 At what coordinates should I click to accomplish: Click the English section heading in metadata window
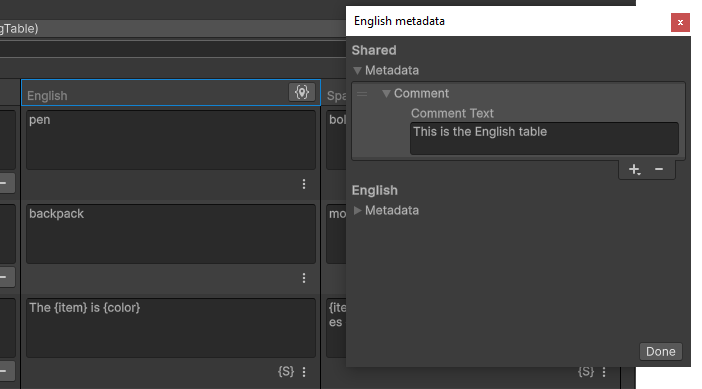pyautogui.click(x=375, y=190)
